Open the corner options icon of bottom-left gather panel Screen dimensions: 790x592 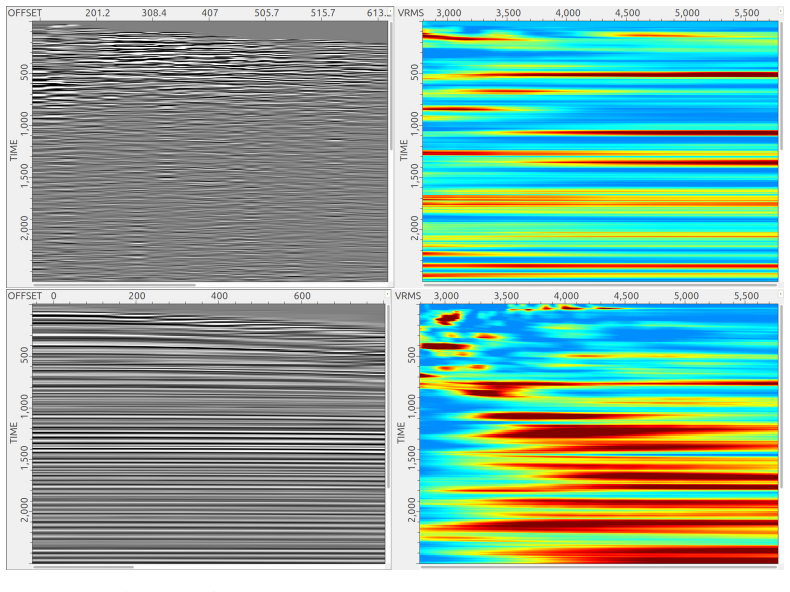pyautogui.click(x=387, y=294)
